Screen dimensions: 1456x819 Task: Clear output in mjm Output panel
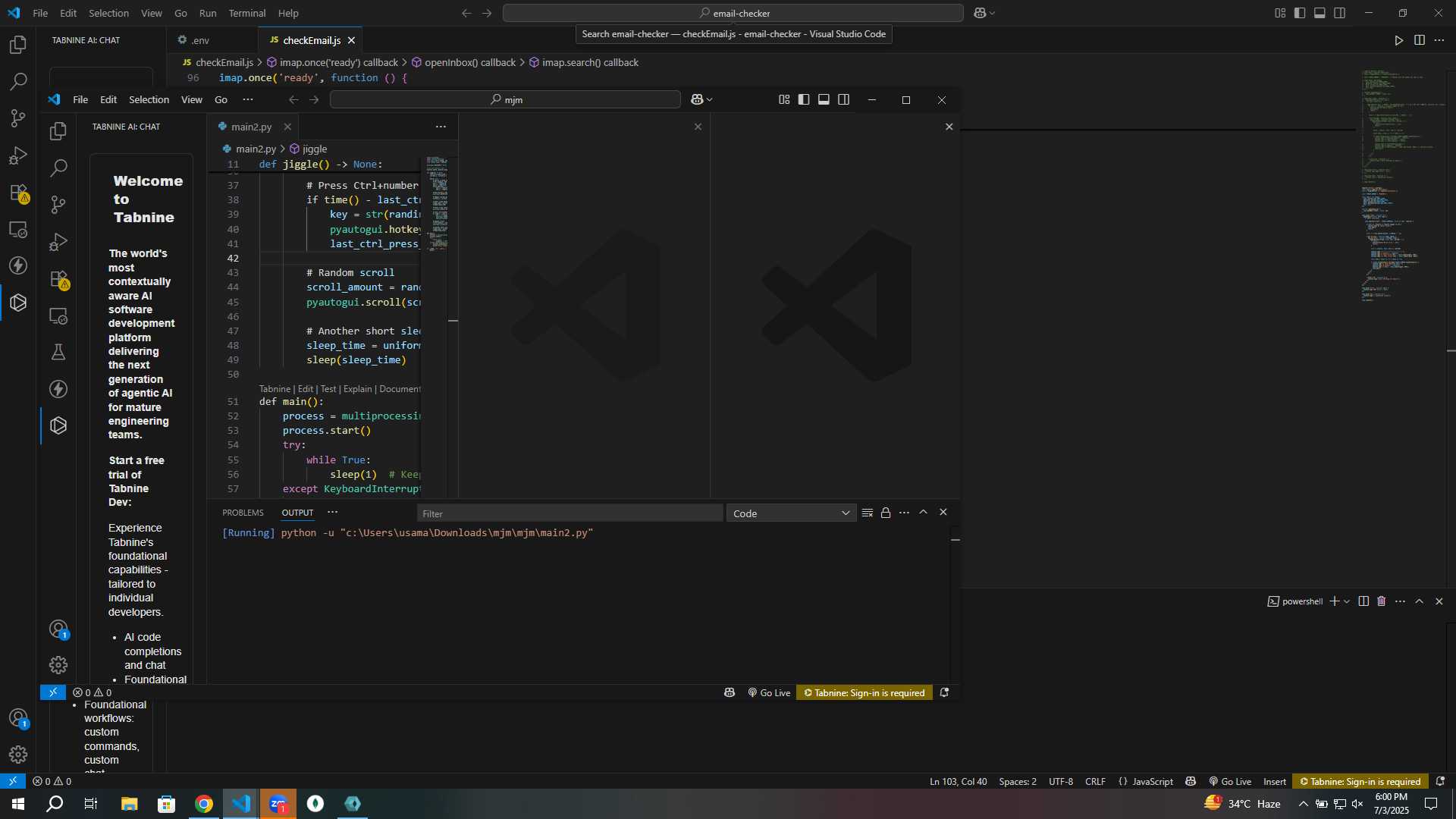coord(868,513)
